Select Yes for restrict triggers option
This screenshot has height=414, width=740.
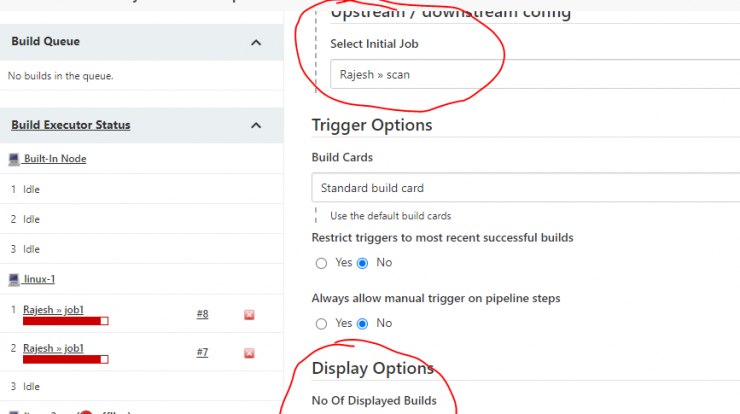[321, 263]
